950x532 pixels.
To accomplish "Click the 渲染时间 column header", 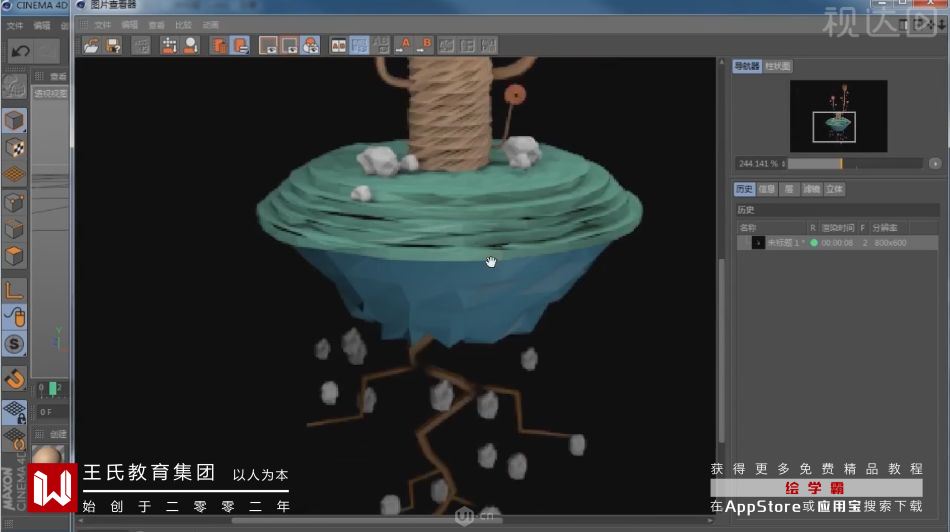I will 837,228.
